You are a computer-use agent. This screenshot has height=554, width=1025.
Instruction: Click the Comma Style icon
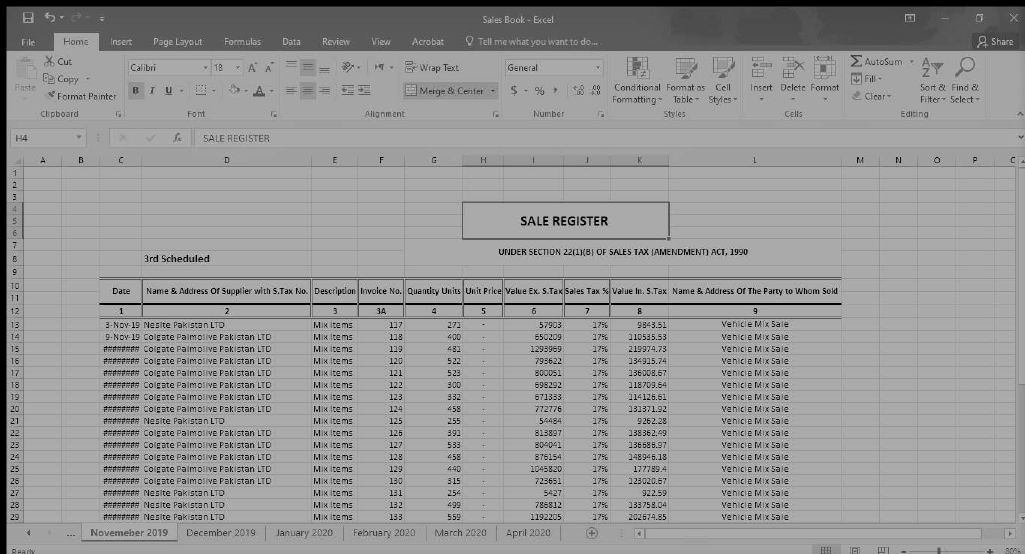556,90
